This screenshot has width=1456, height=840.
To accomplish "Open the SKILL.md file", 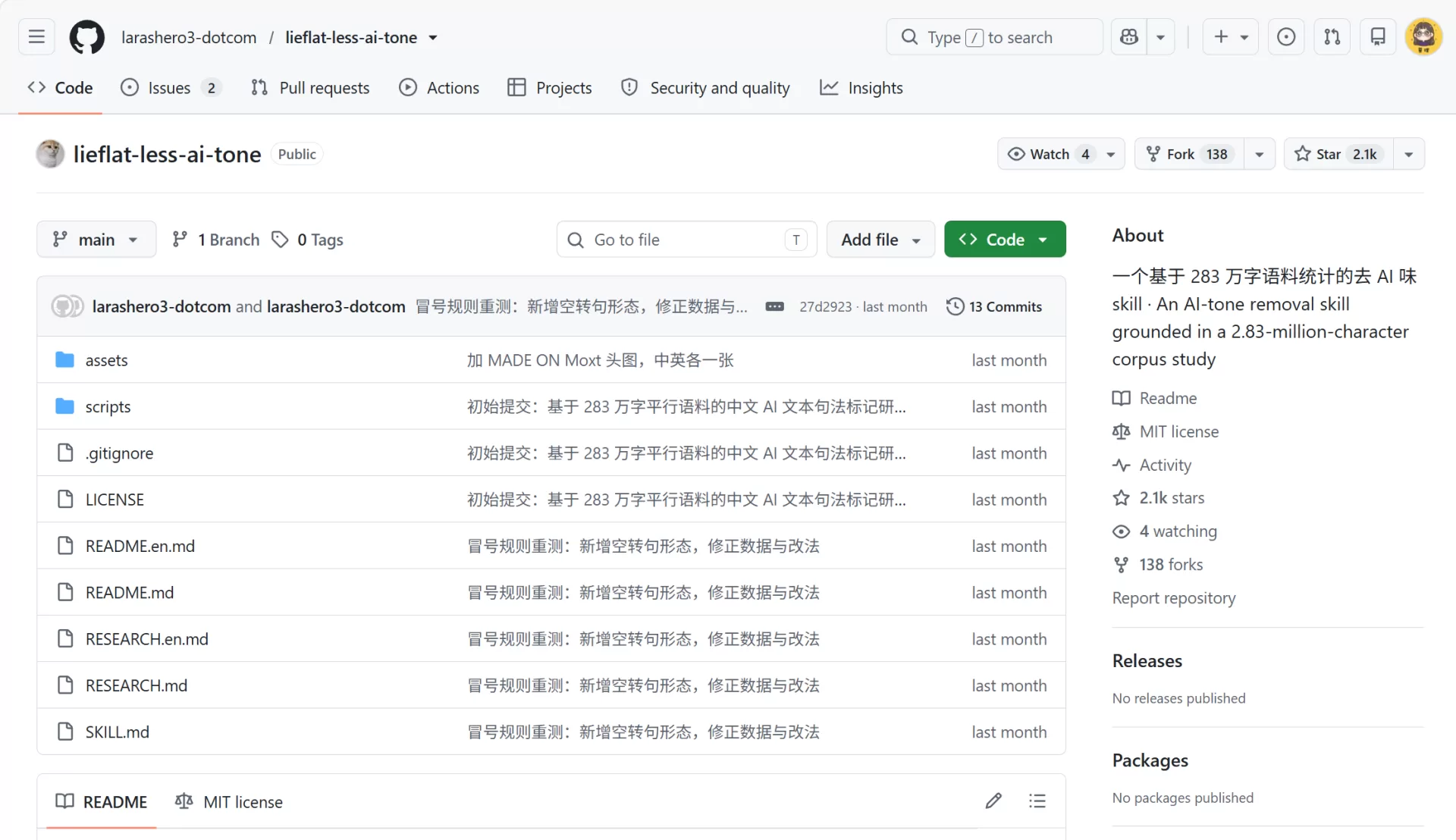I will pyautogui.click(x=117, y=732).
